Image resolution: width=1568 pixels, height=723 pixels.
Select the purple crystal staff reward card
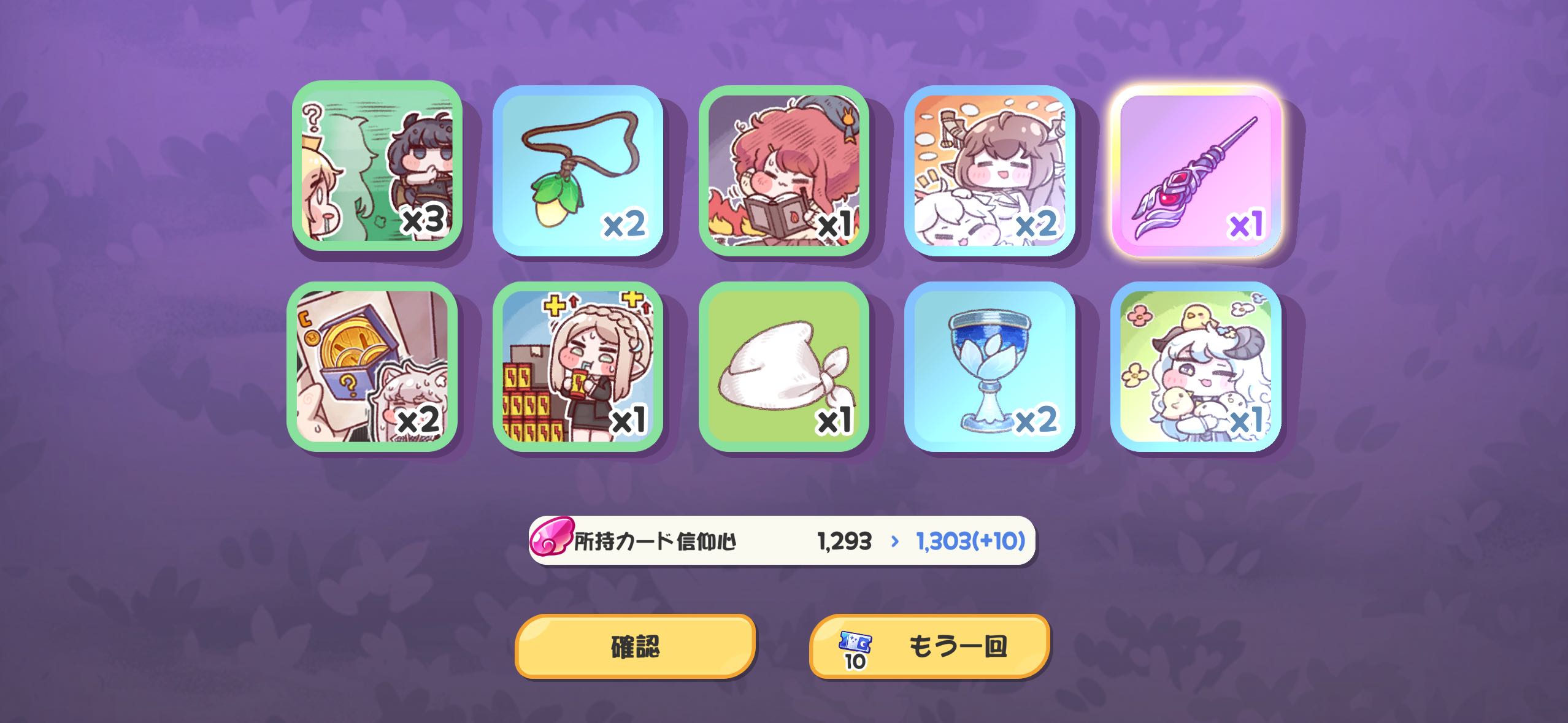click(x=1196, y=171)
